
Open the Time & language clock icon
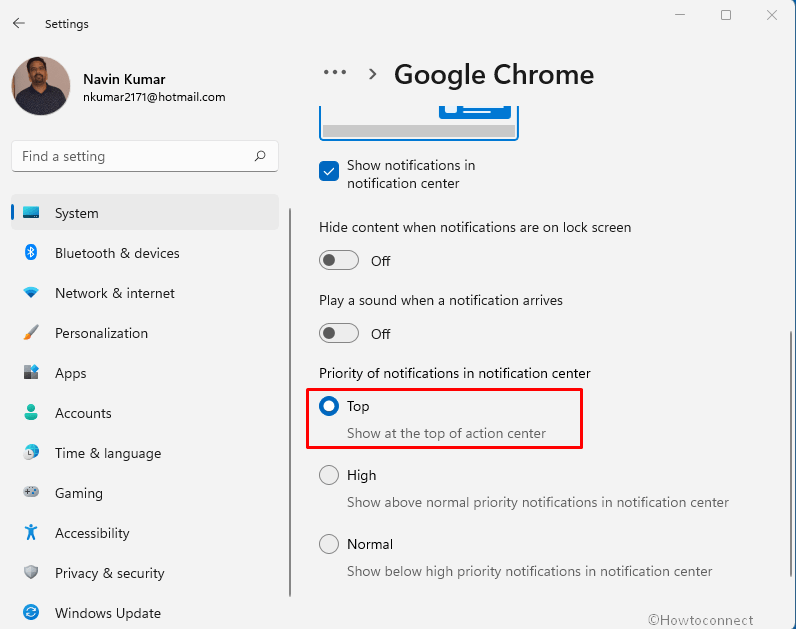coord(31,452)
